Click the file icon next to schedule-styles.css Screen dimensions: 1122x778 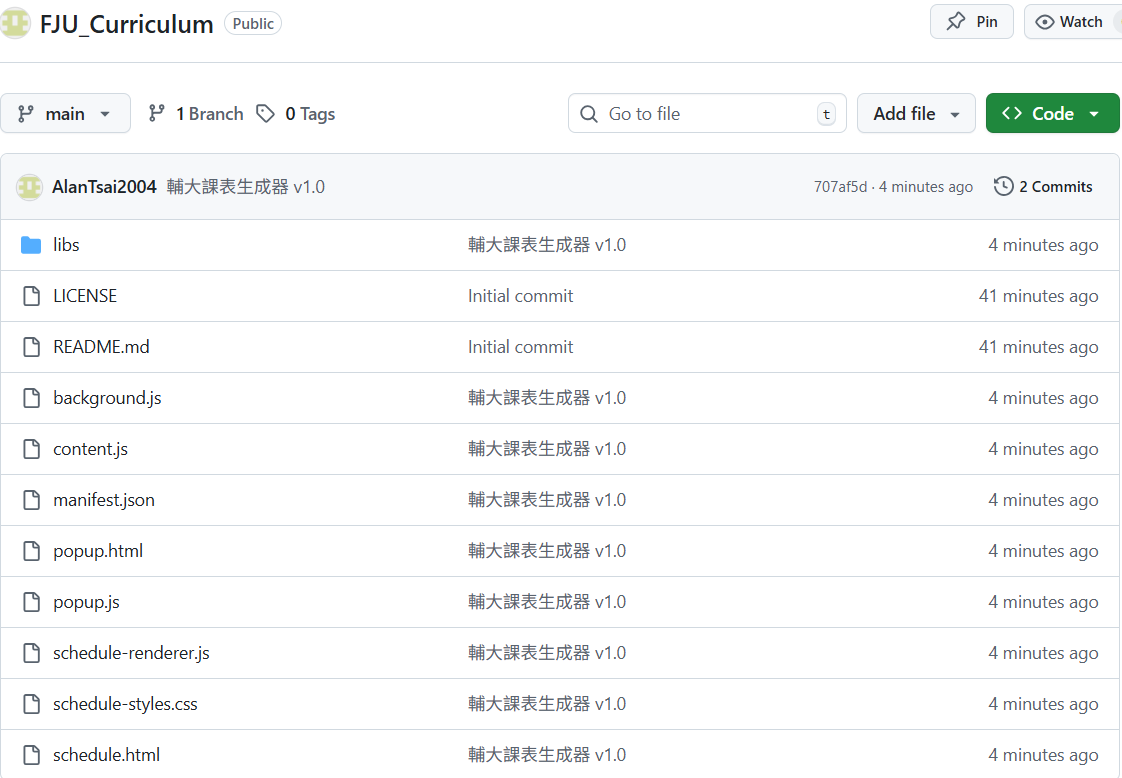coord(31,704)
